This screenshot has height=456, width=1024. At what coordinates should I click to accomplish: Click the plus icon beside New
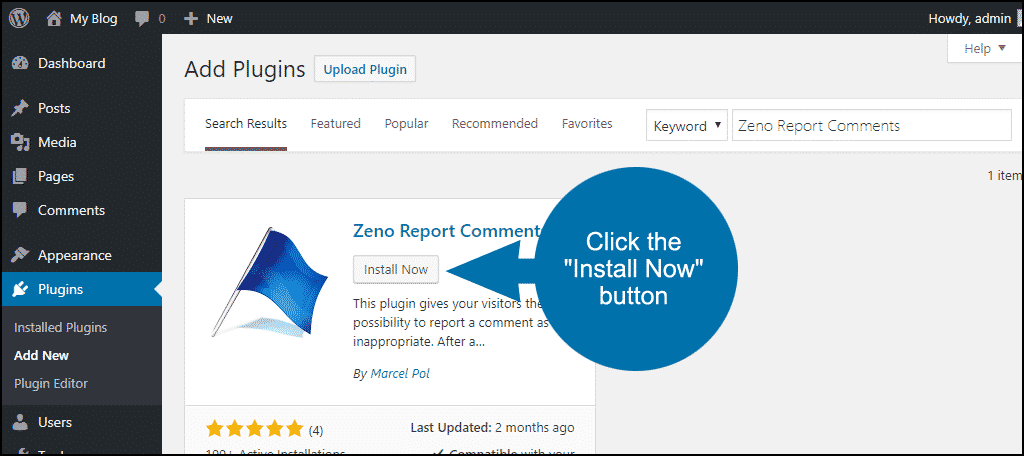point(191,19)
